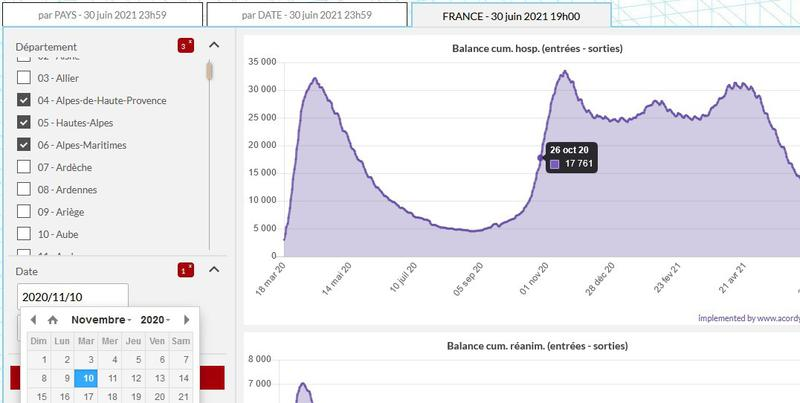800x403 pixels.
Task: Click the date input field 2020/11/10
Action: (73, 297)
